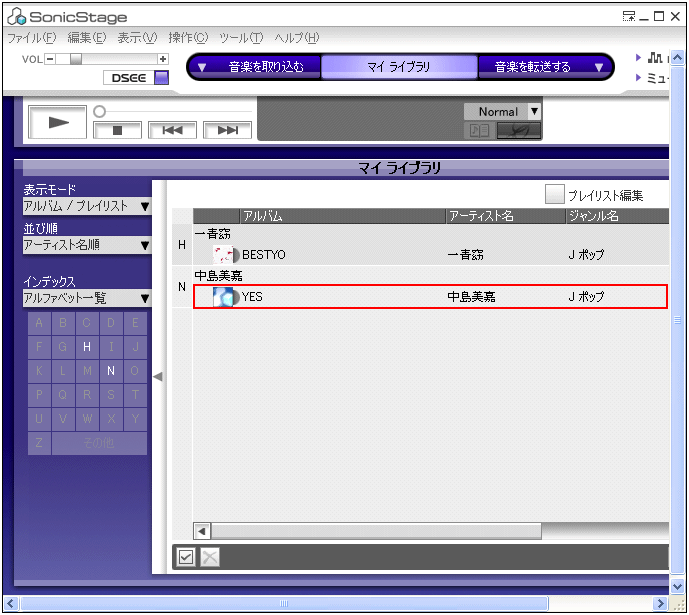Open the 音楽を取り込む import tab

click(266, 67)
